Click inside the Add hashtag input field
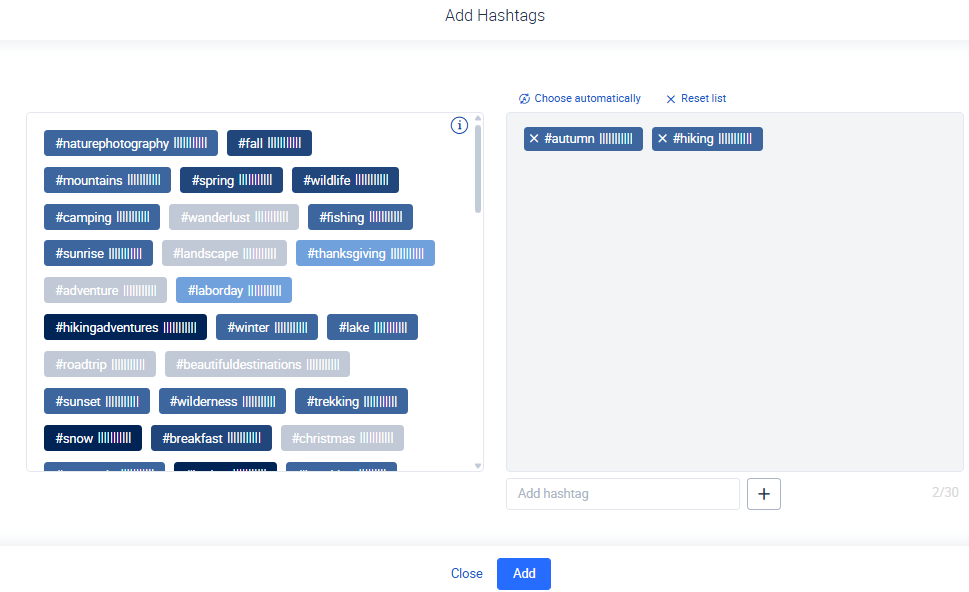The width and height of the screenshot is (969, 592). [x=620, y=493]
